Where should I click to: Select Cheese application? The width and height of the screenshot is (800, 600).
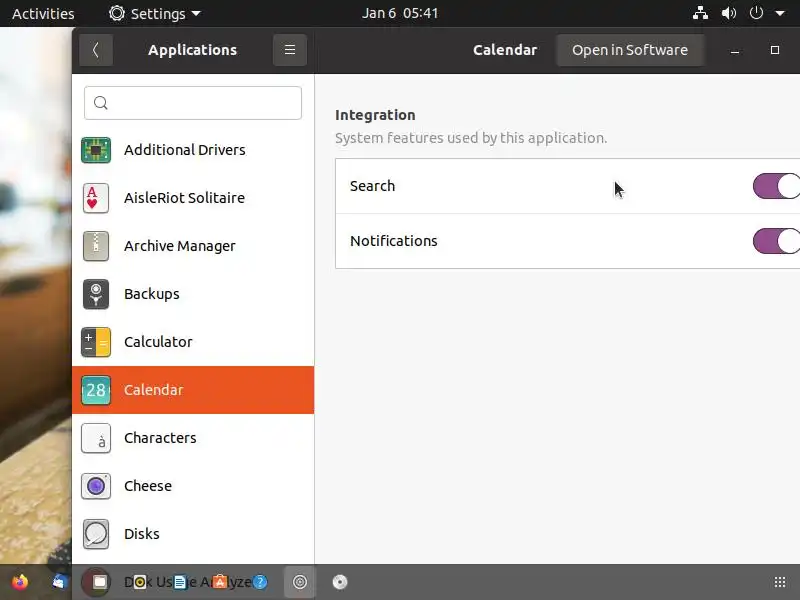tap(193, 486)
